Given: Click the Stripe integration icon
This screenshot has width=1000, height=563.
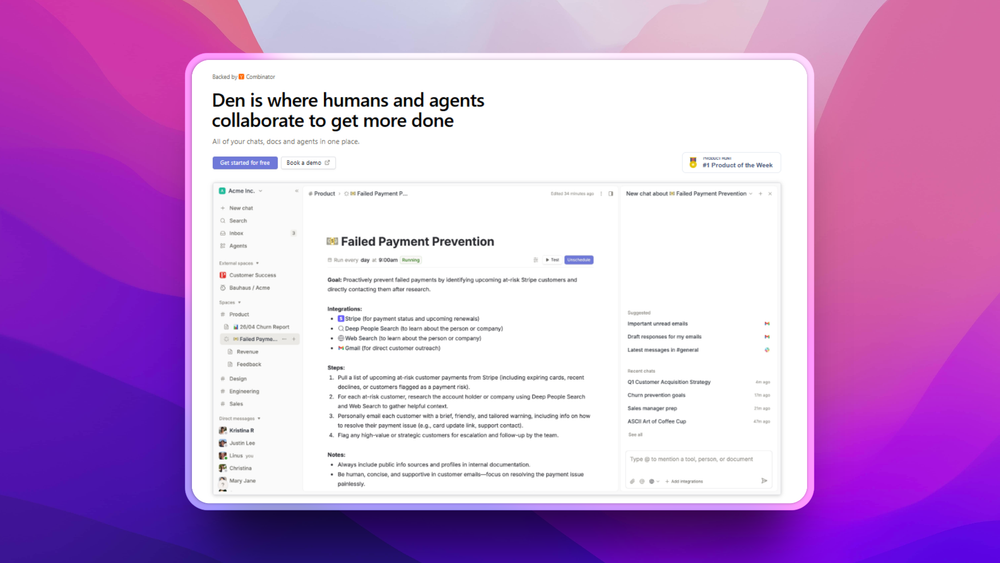Looking at the screenshot, I should [341, 319].
